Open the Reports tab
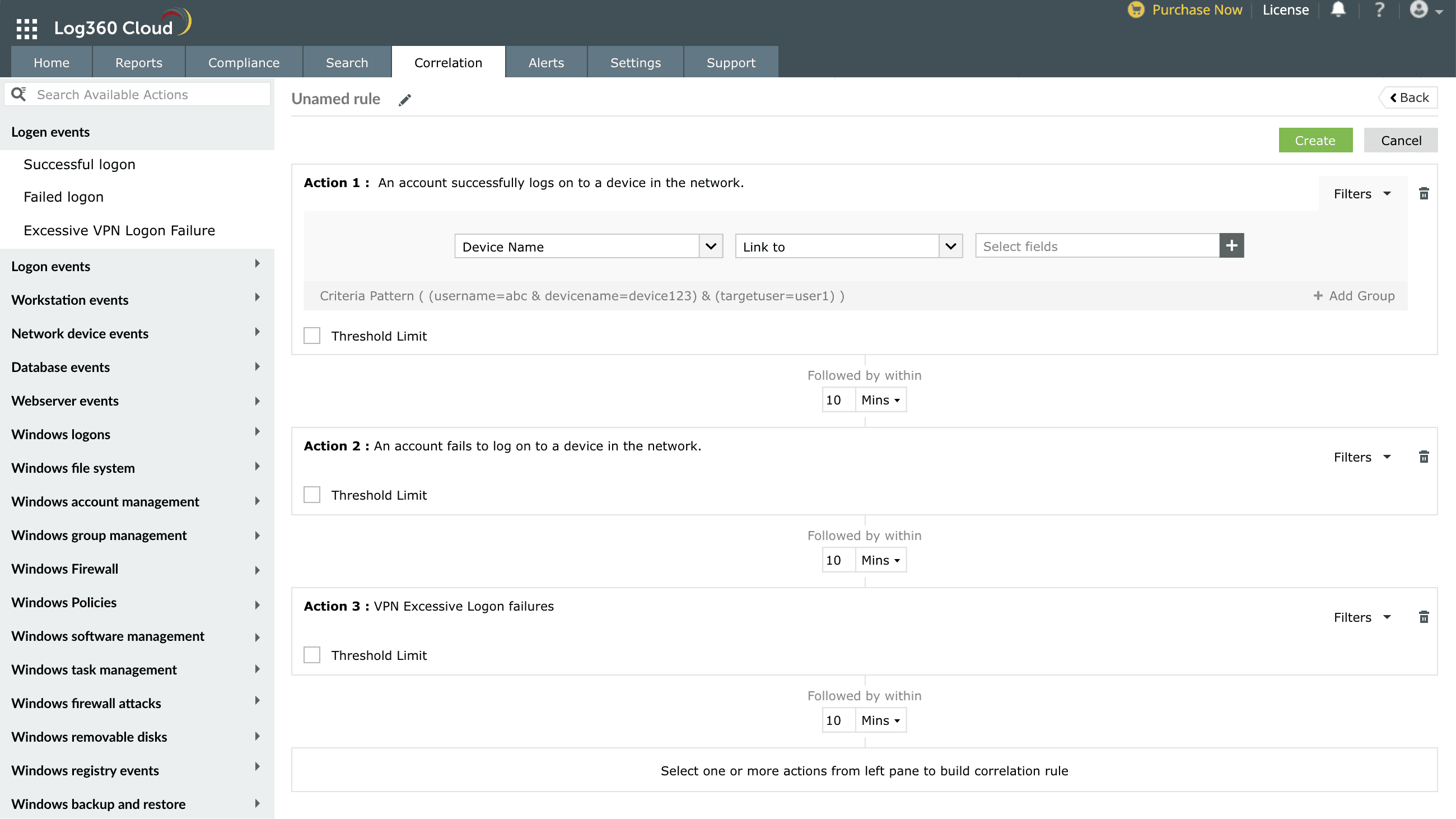 pos(138,62)
